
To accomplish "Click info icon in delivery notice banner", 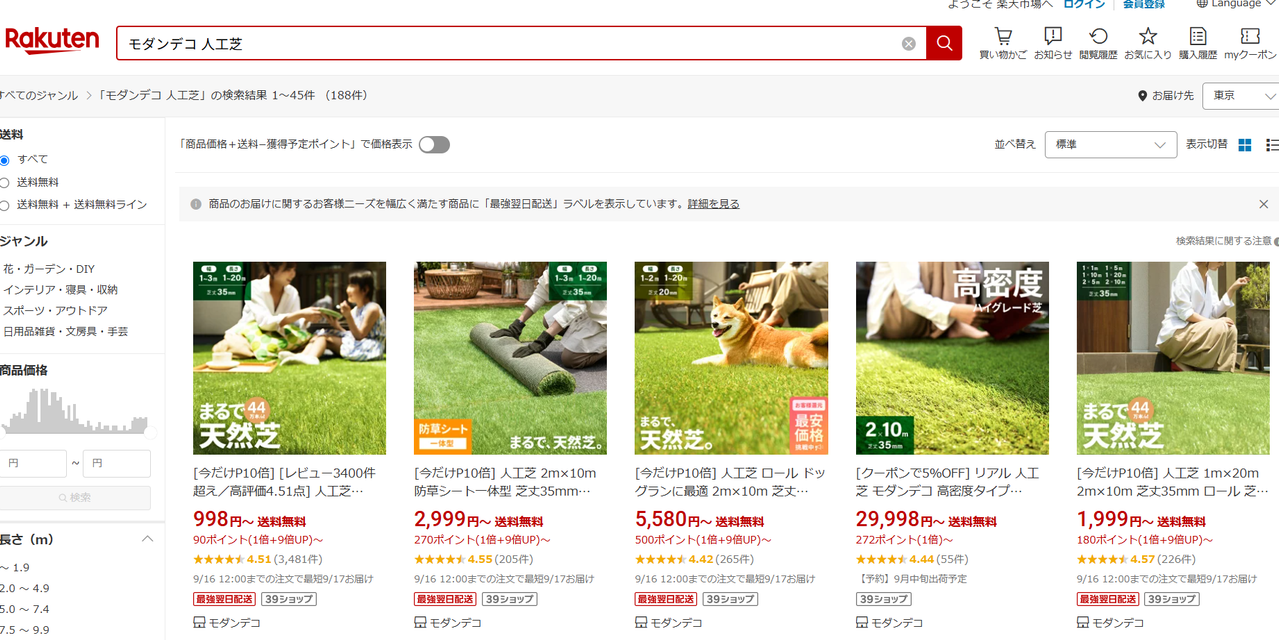I will (x=196, y=204).
